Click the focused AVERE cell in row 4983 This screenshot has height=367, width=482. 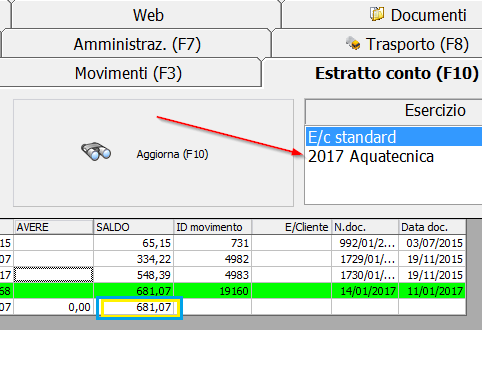click(53, 275)
